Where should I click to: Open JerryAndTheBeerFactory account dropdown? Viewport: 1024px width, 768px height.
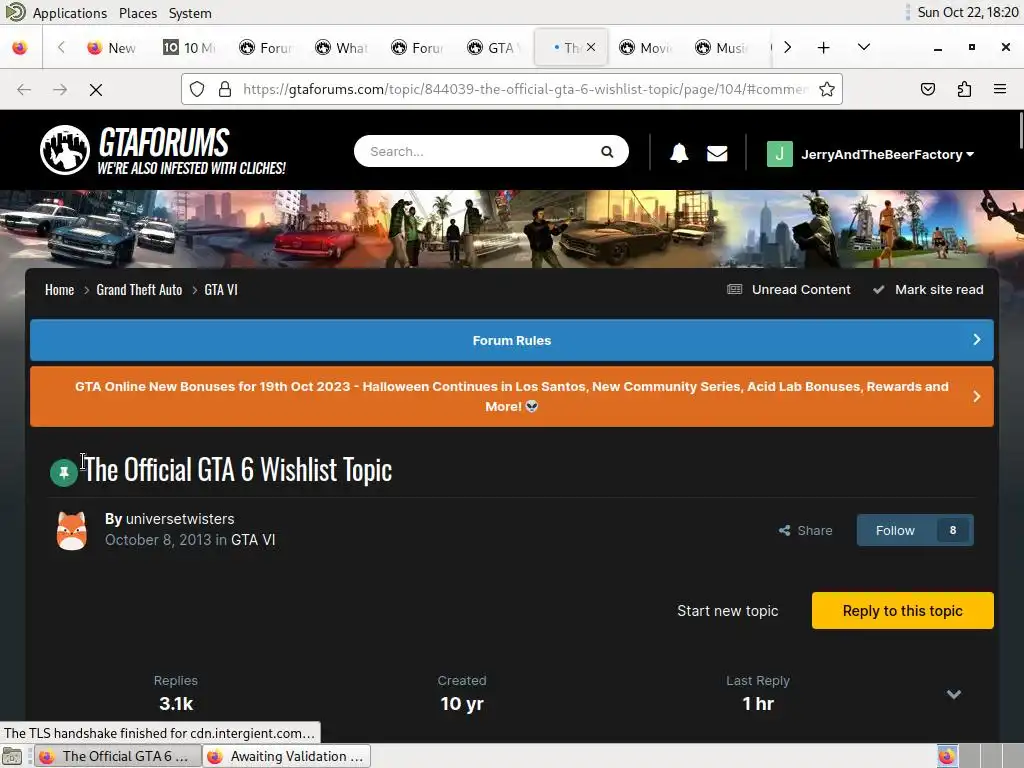[x=888, y=155]
